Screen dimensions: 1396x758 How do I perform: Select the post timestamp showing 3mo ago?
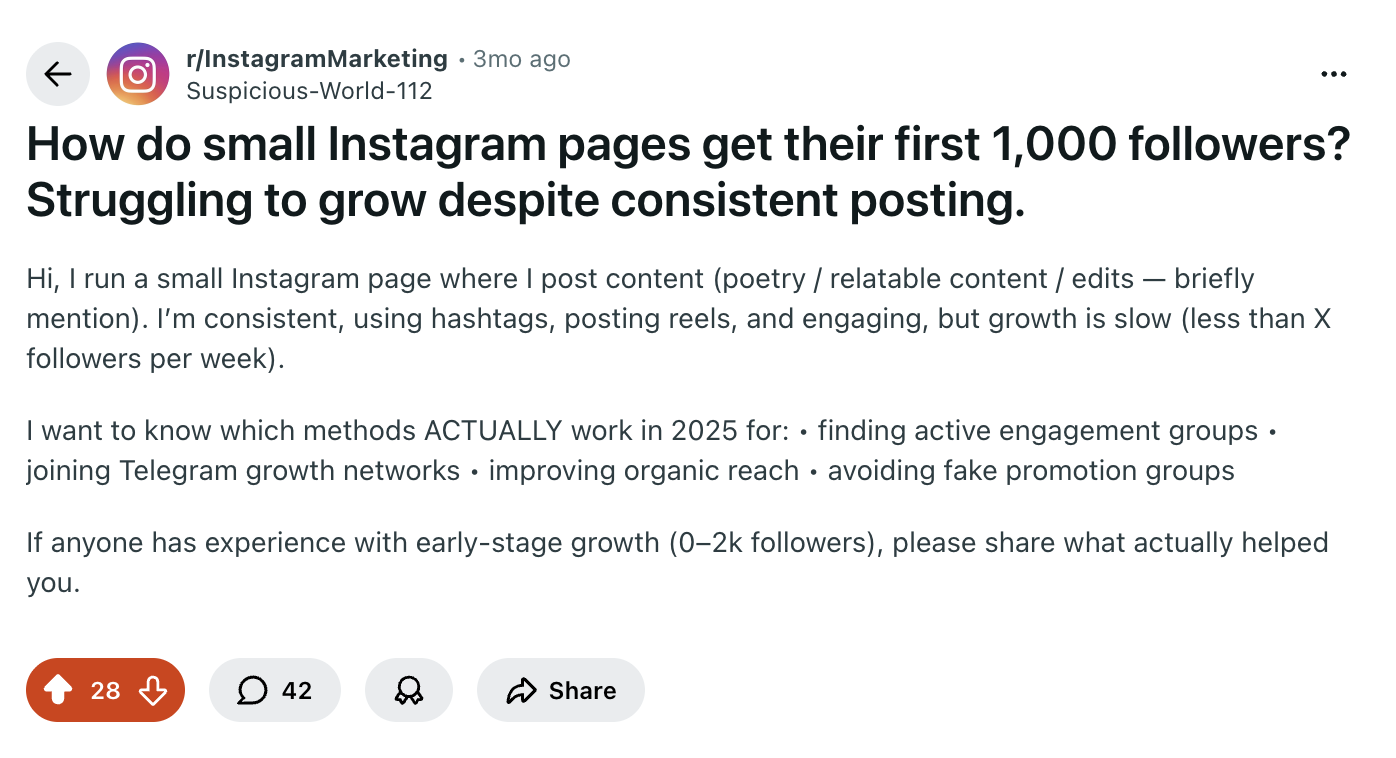tap(521, 59)
